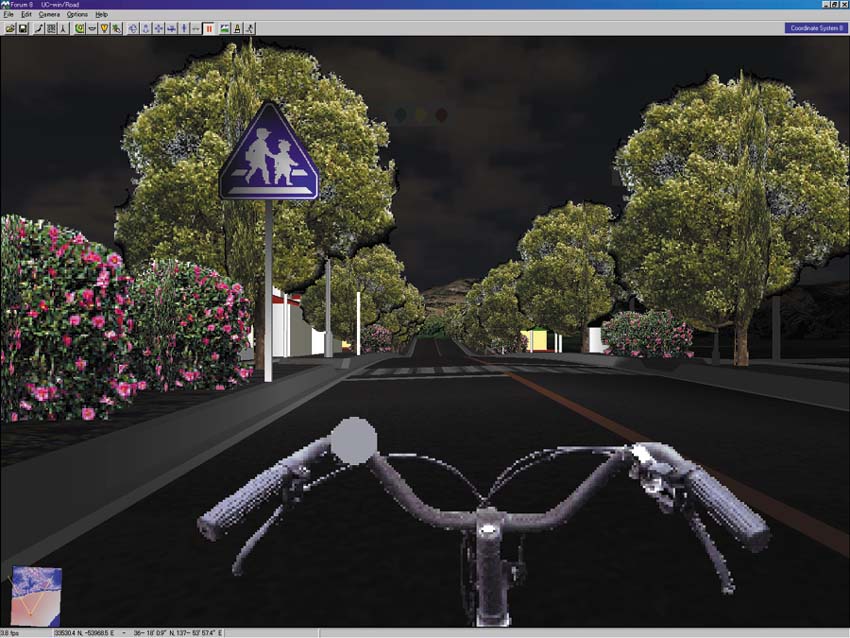850x638 pixels.
Task: Click the application icon in title bar
Action: (x=5, y=4)
